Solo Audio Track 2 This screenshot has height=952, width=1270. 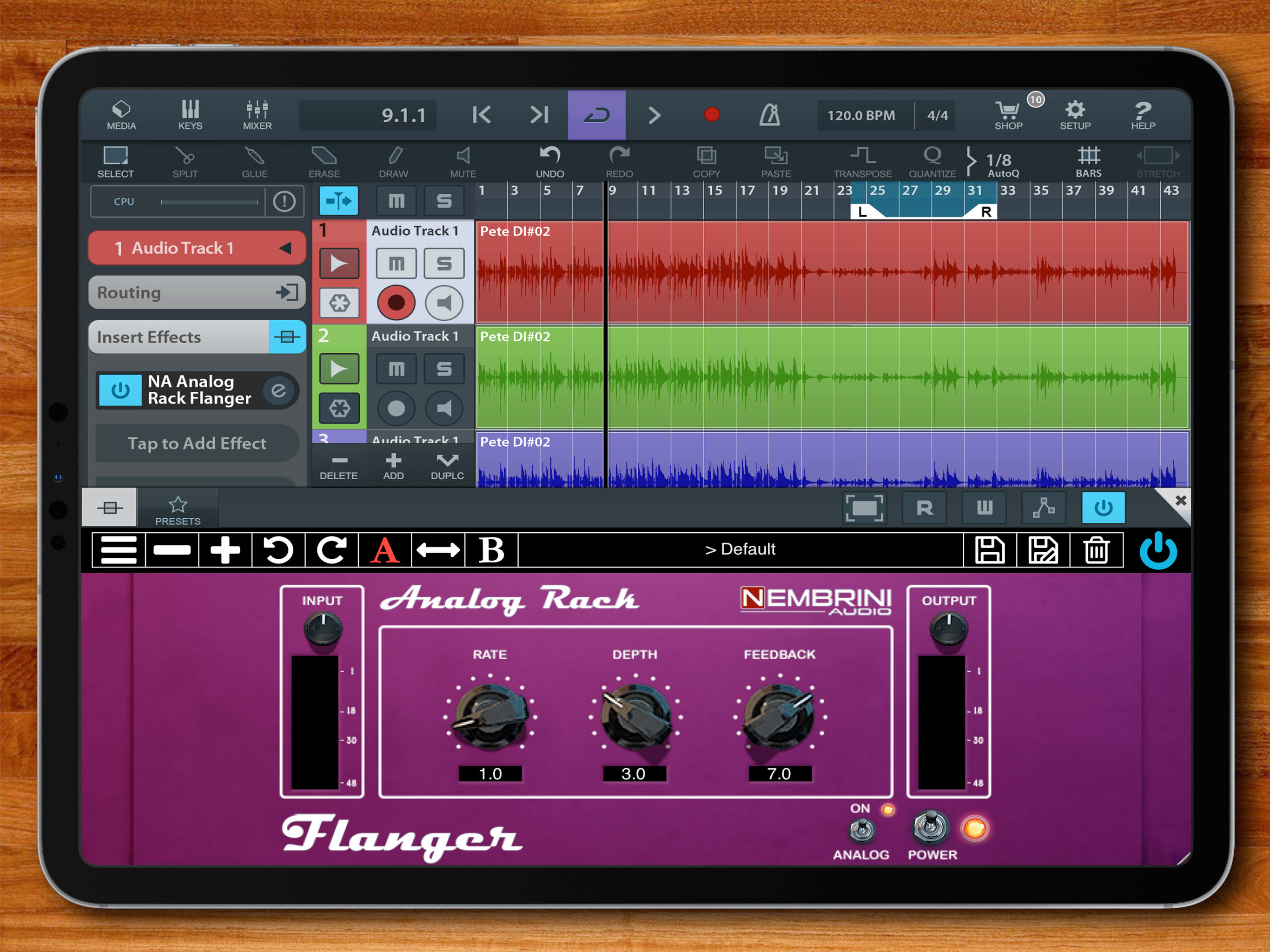tap(444, 369)
